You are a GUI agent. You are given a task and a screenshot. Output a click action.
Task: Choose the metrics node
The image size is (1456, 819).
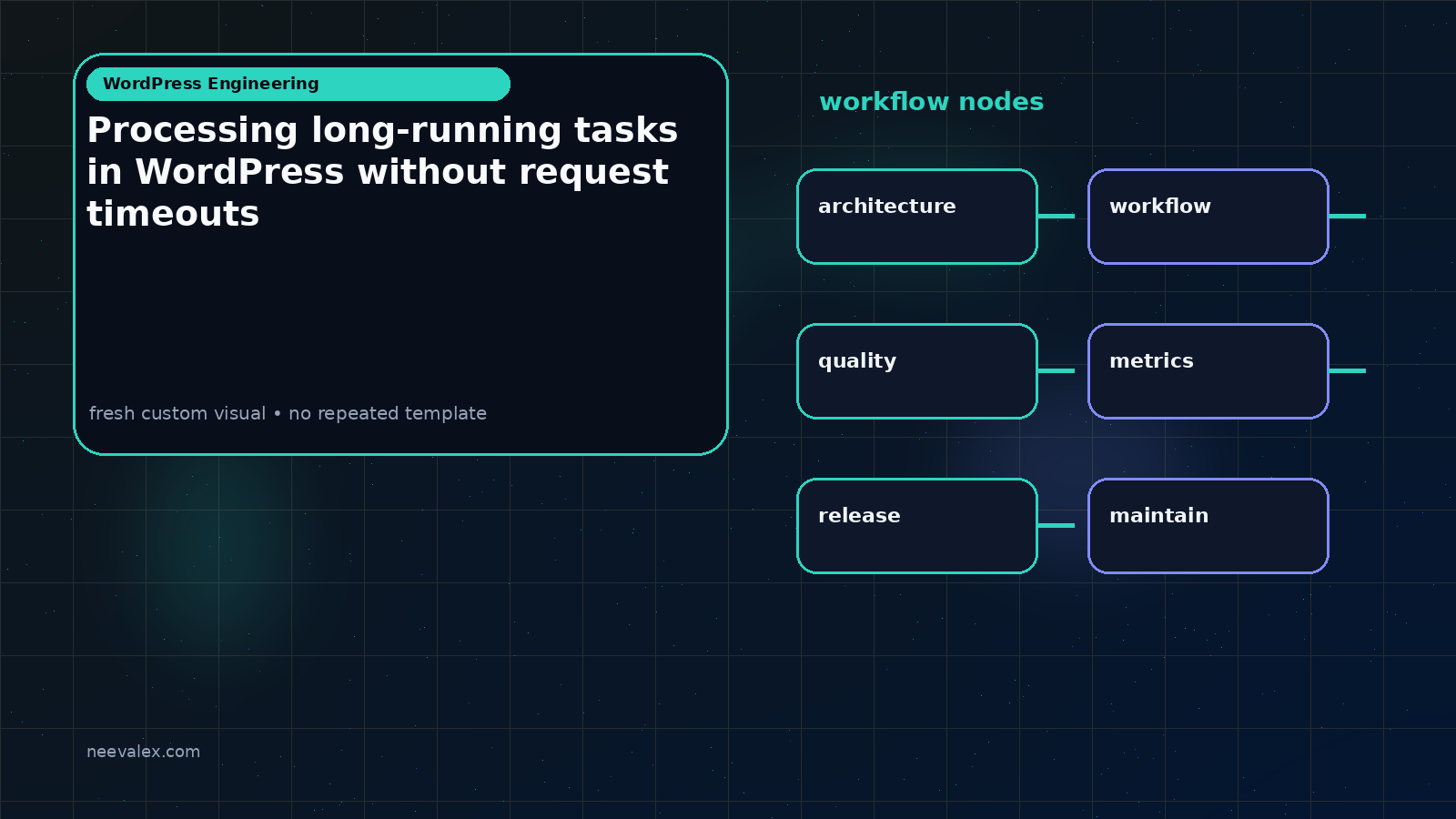pyautogui.click(x=1208, y=371)
